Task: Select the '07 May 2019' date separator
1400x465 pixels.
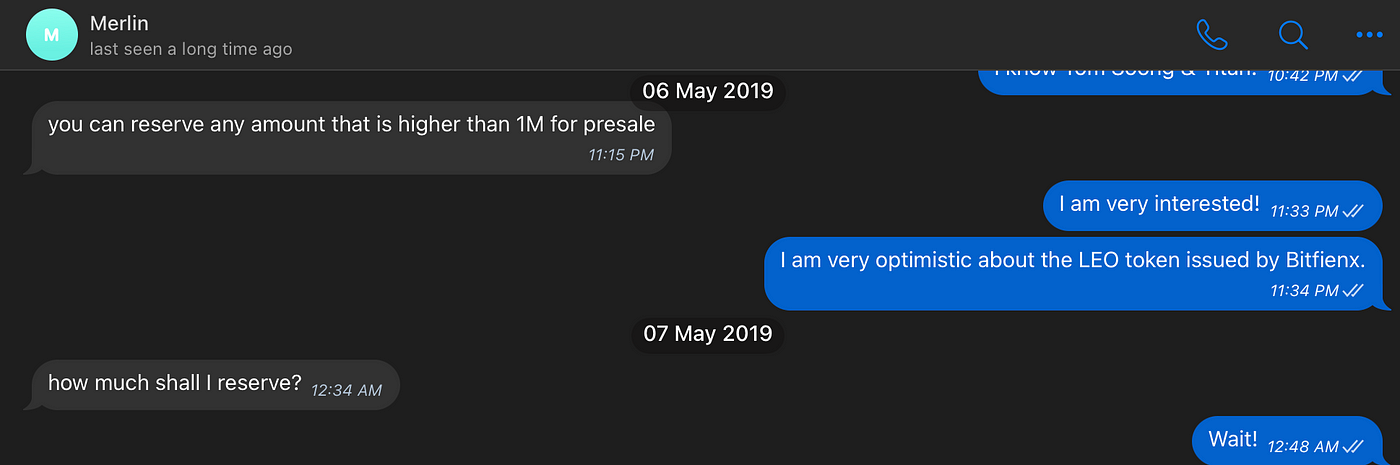Action: [x=707, y=333]
